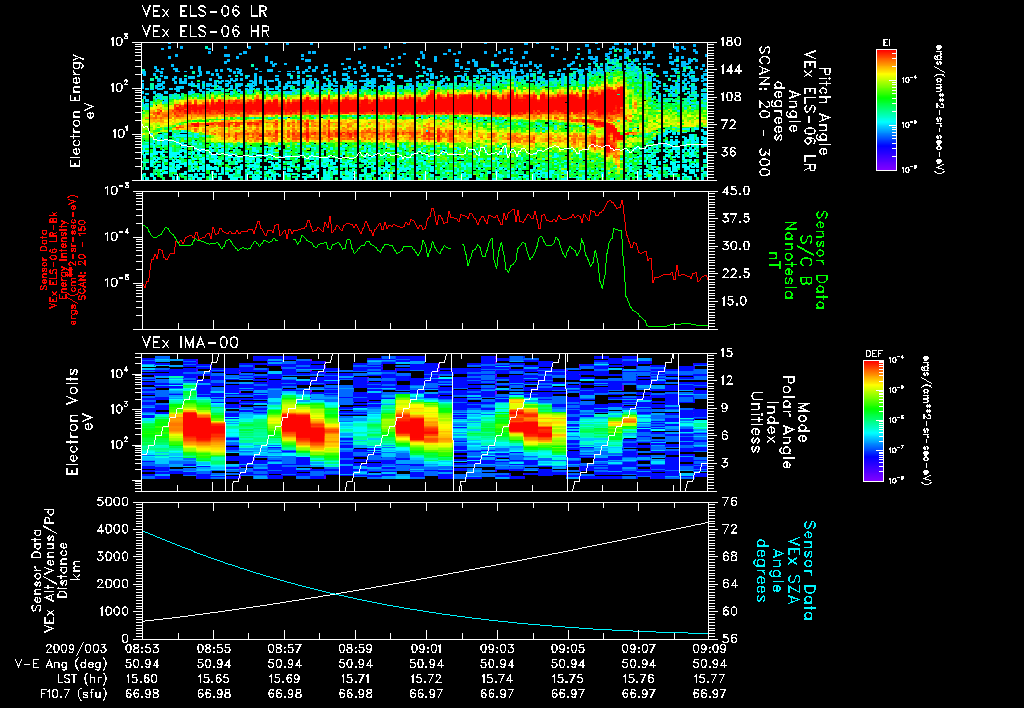Screen dimensions: 1024x708
Task: Click the 1000 km altitude tick label
Action: [x=113, y=611]
